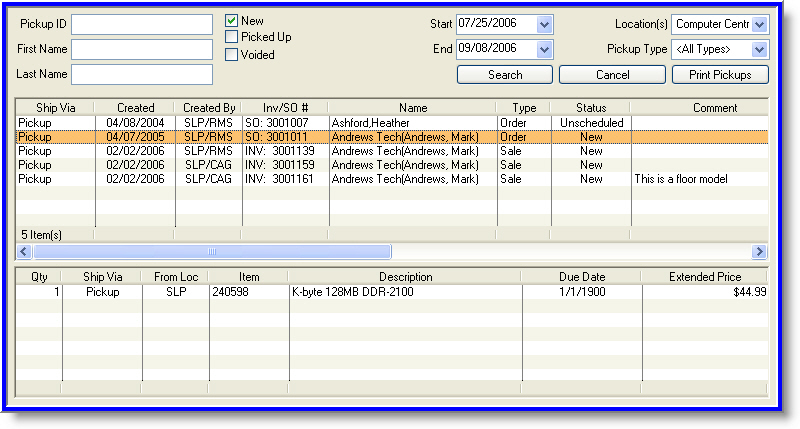Click the Qty column header

tap(39, 276)
